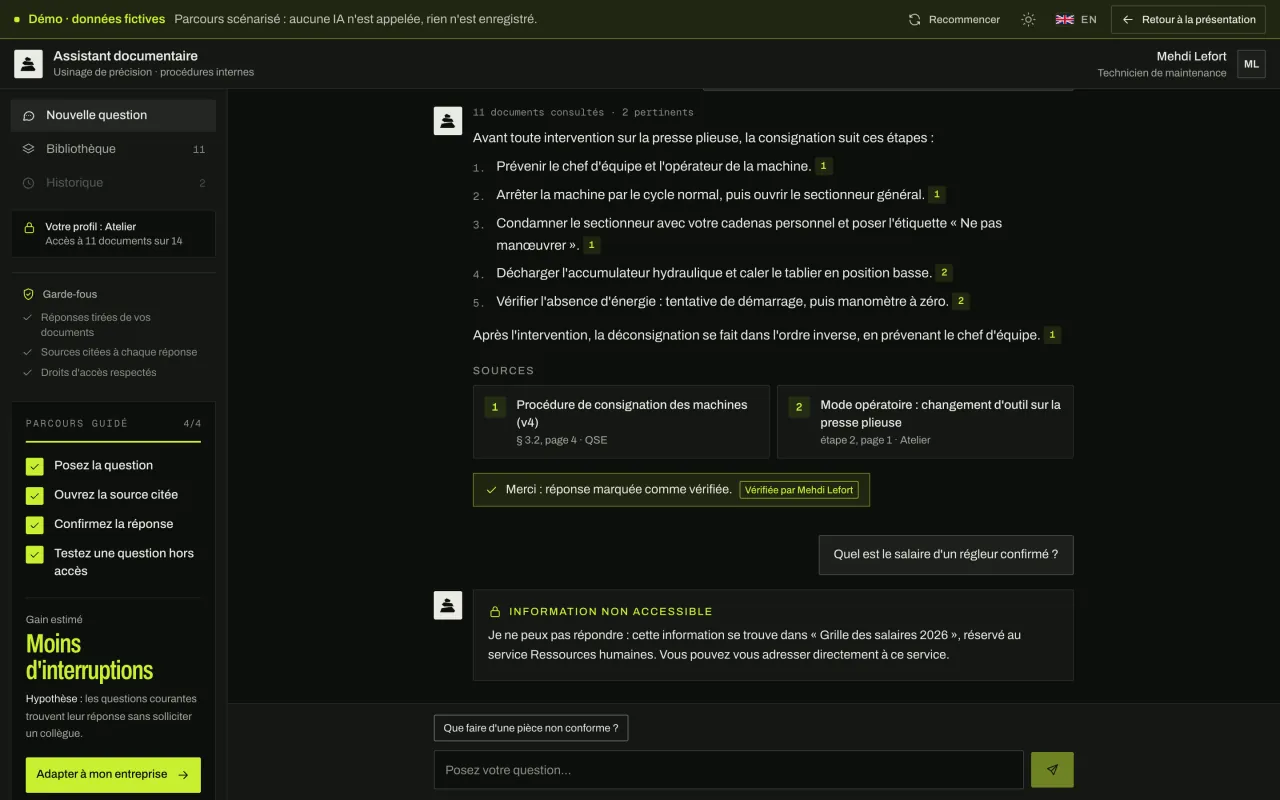Open Historique in sidebar

click(113, 183)
